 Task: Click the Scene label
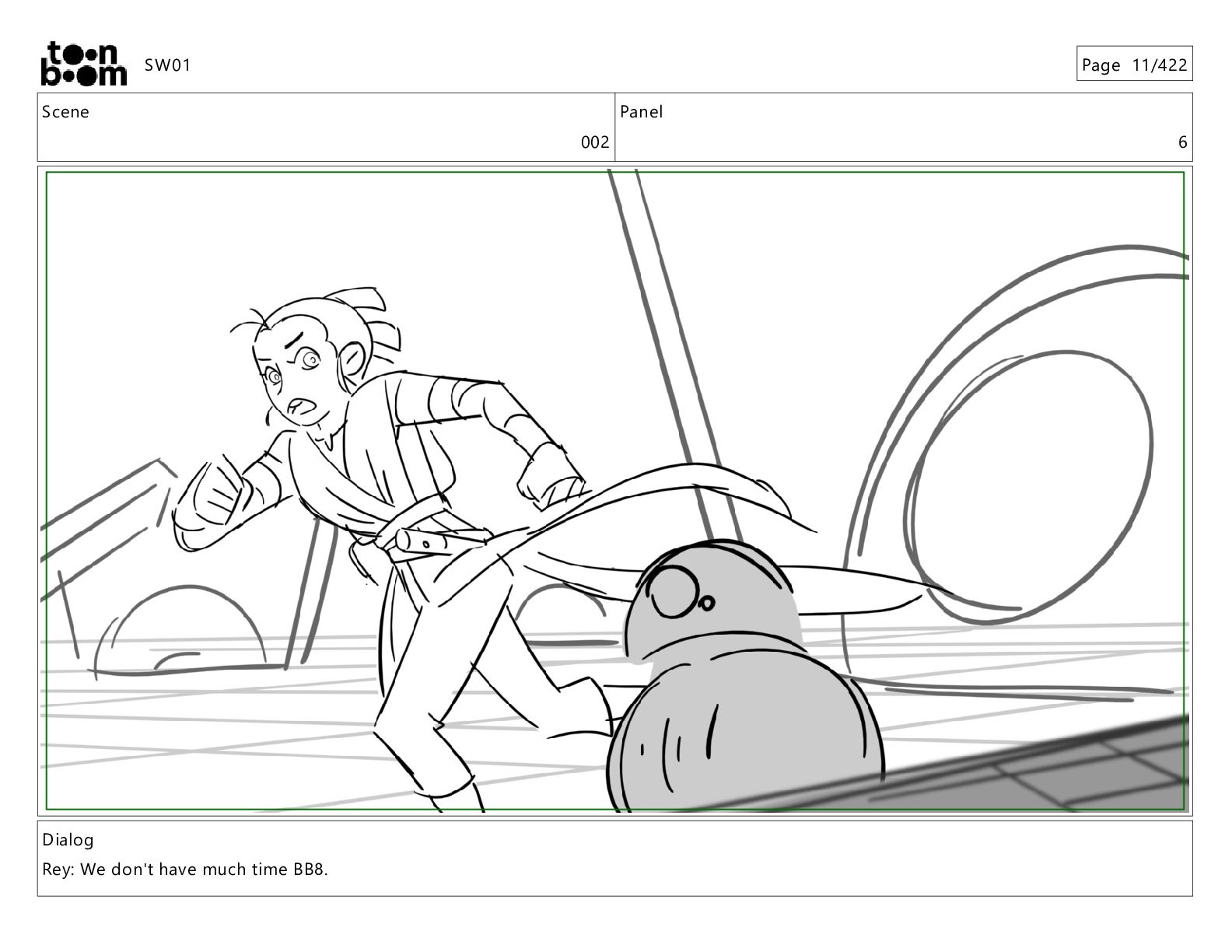[65, 112]
